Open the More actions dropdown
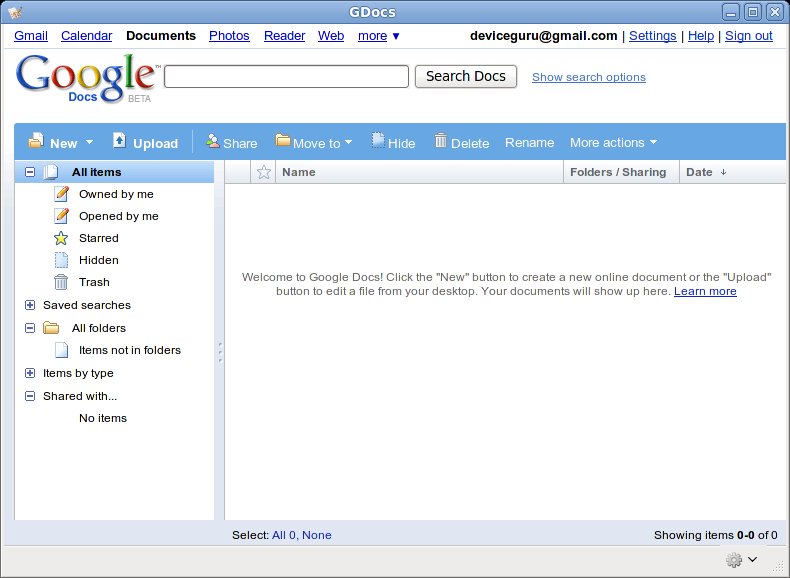This screenshot has width=790, height=578. click(613, 143)
